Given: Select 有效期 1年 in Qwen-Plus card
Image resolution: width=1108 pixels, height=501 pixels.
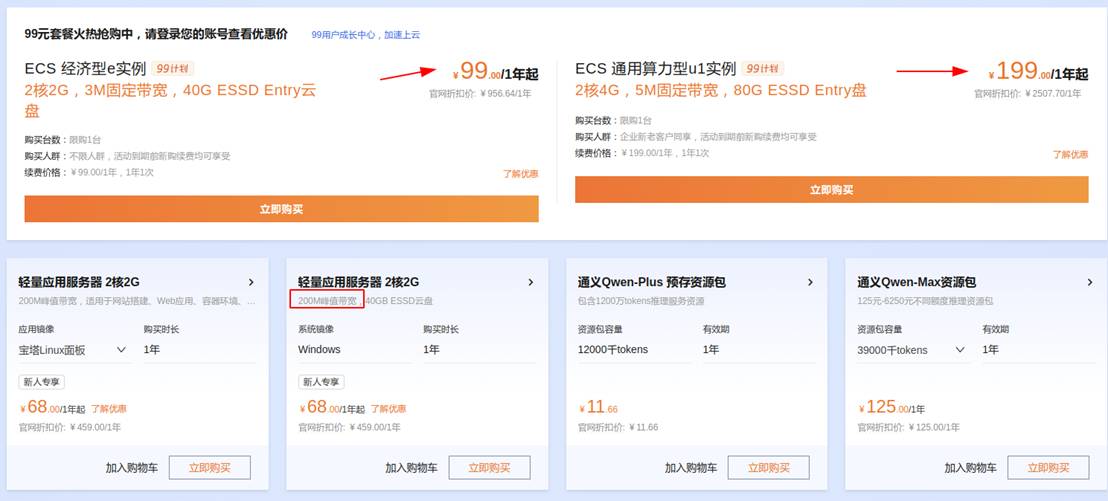Looking at the screenshot, I should pyautogui.click(x=759, y=350).
